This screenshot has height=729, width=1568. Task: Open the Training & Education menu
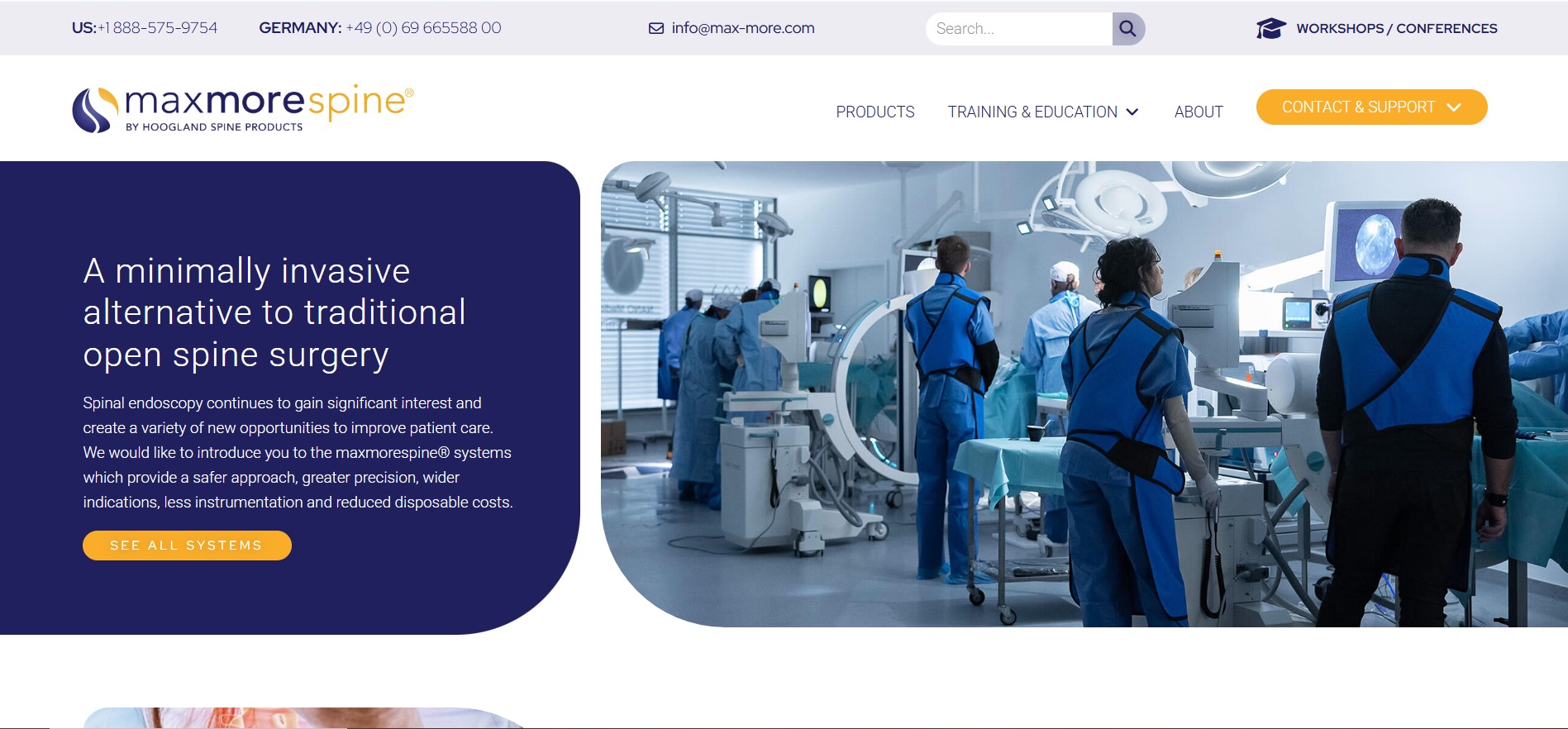1032,112
